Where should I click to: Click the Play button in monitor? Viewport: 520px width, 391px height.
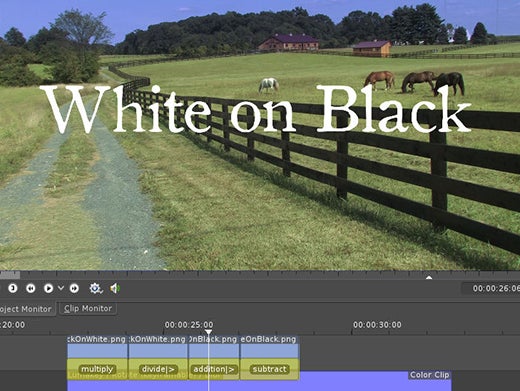pyautogui.click(x=48, y=288)
